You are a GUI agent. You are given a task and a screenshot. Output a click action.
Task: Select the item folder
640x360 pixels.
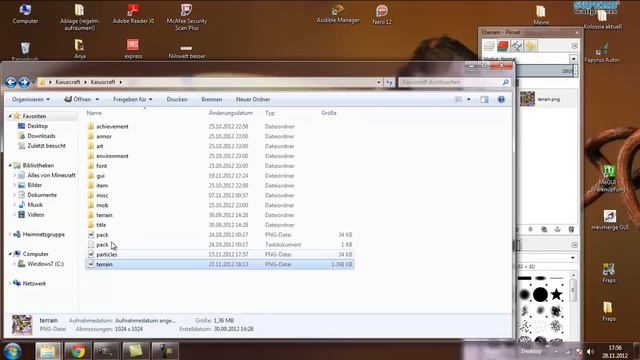click(102, 186)
